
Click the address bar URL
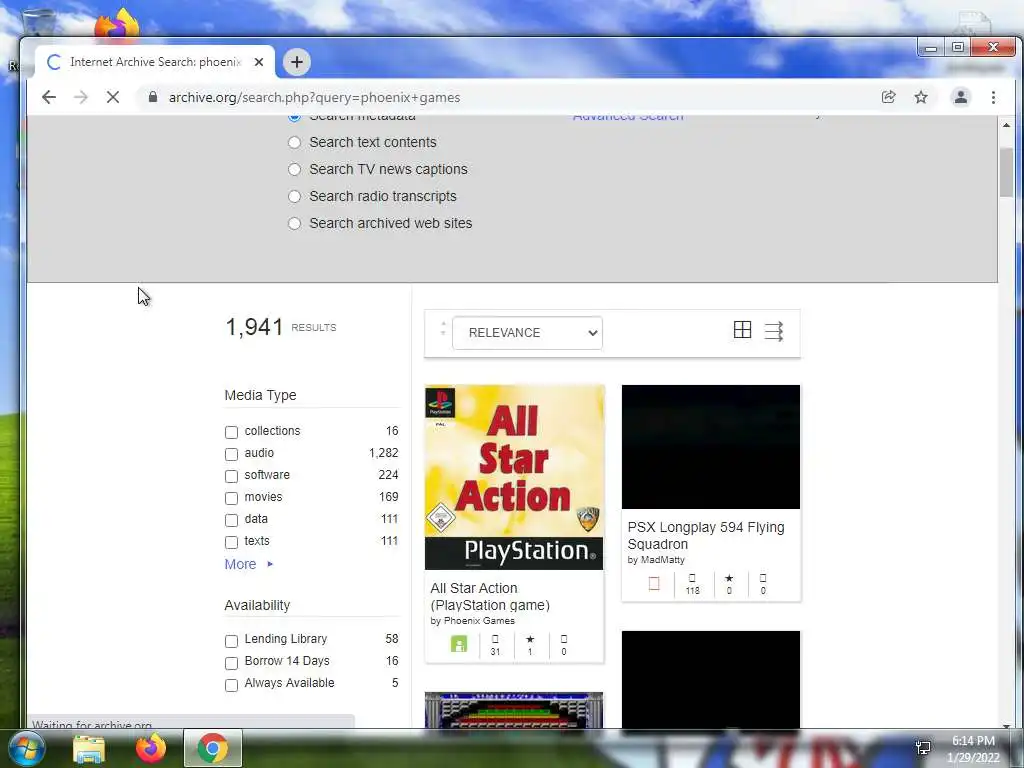coord(314,97)
